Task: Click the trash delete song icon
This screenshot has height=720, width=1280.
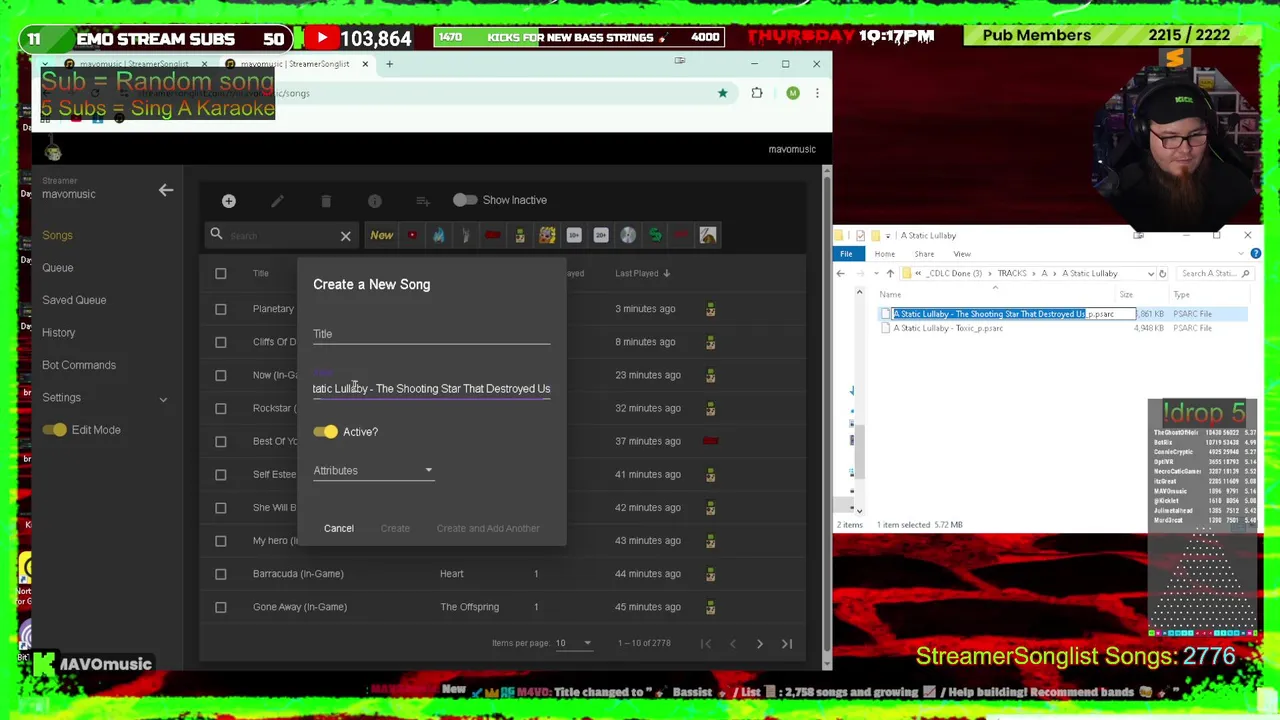Action: pyautogui.click(x=326, y=201)
